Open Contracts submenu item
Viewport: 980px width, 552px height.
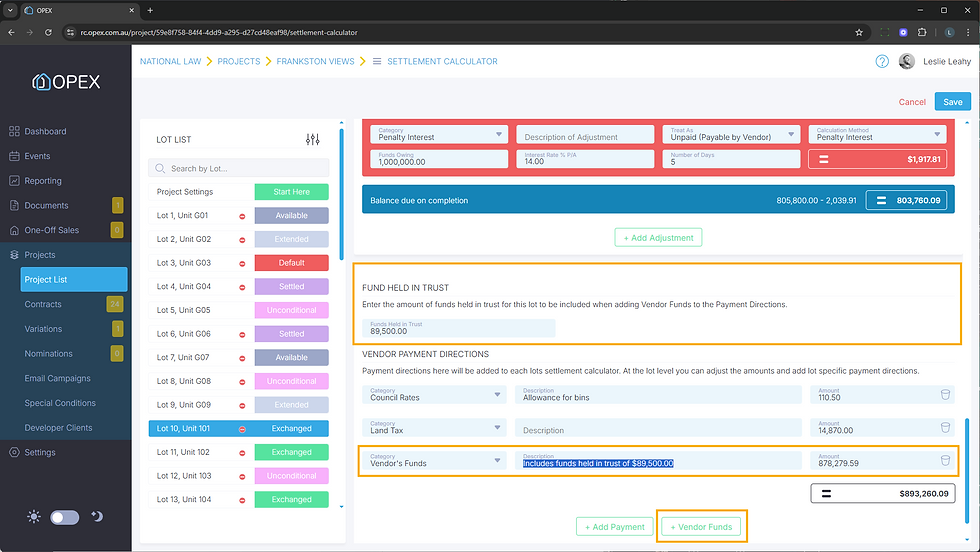click(x=42, y=304)
